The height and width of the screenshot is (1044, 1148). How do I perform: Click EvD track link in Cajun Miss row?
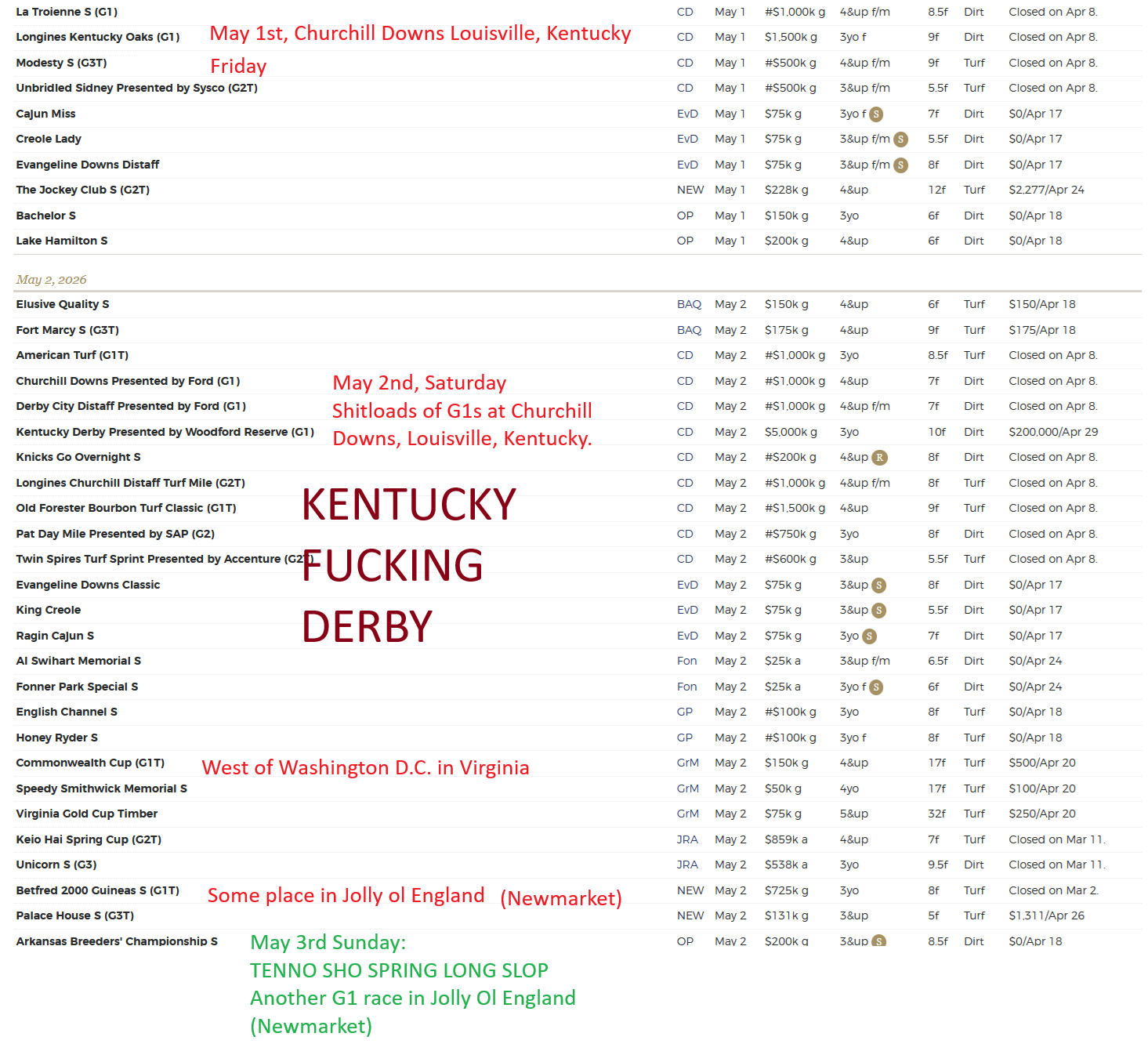[687, 114]
